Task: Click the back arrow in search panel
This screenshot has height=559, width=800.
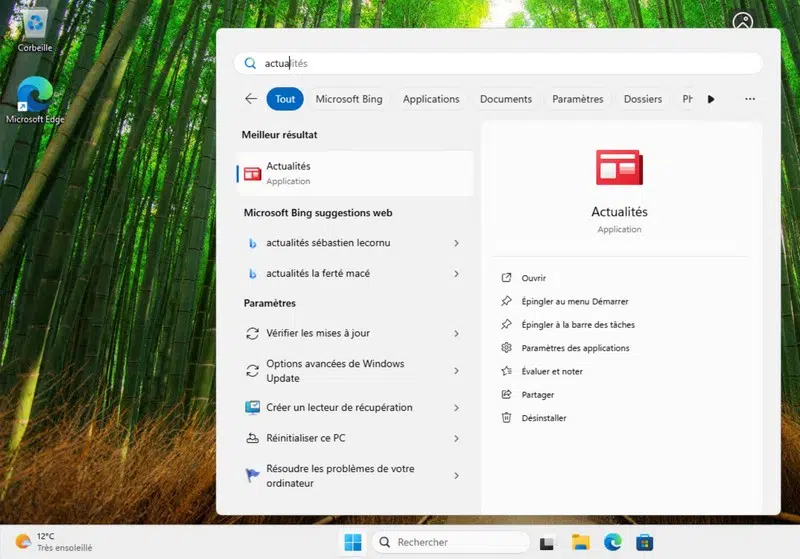Action: click(x=251, y=99)
